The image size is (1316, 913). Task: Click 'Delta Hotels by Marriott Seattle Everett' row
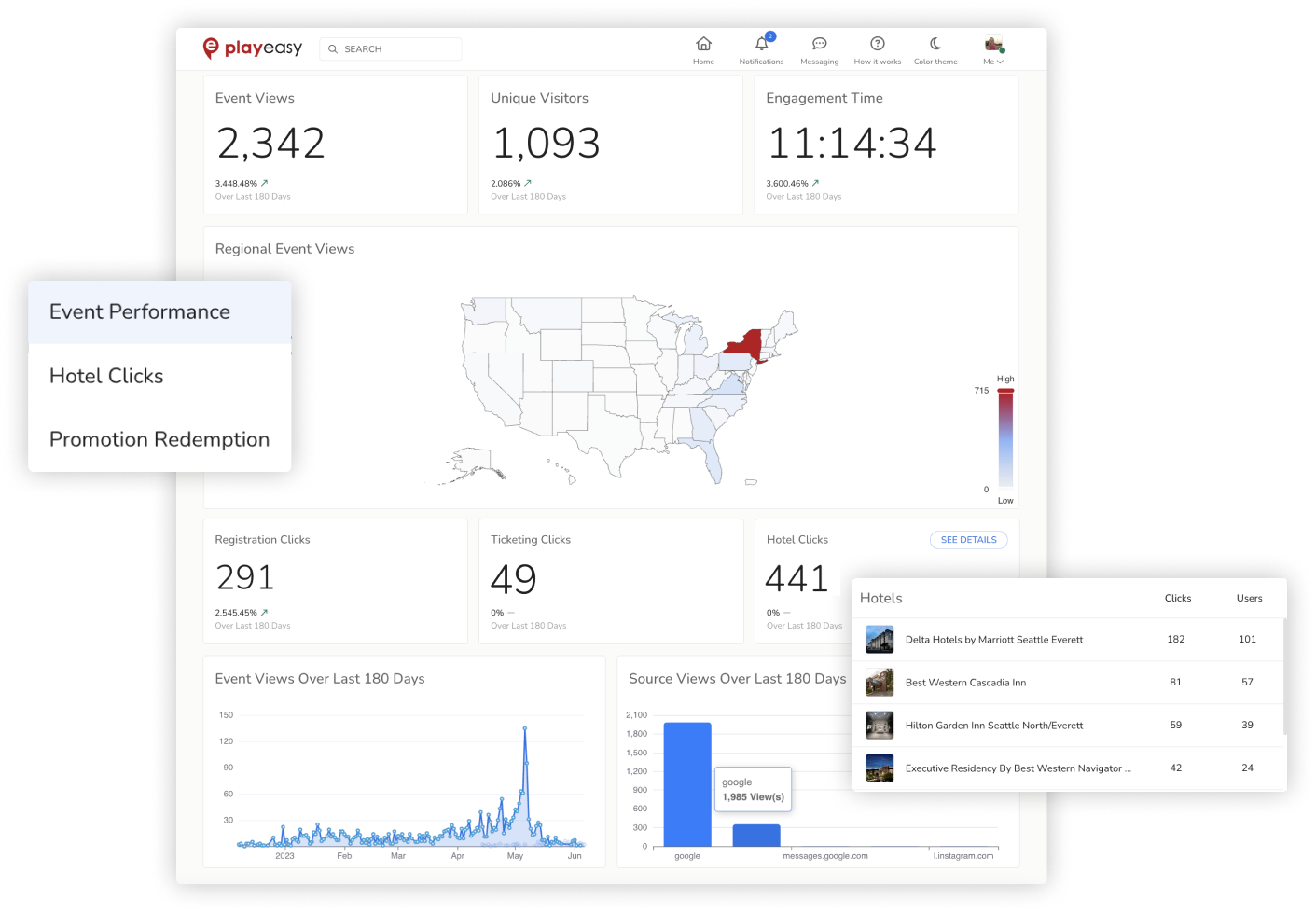(x=1069, y=640)
